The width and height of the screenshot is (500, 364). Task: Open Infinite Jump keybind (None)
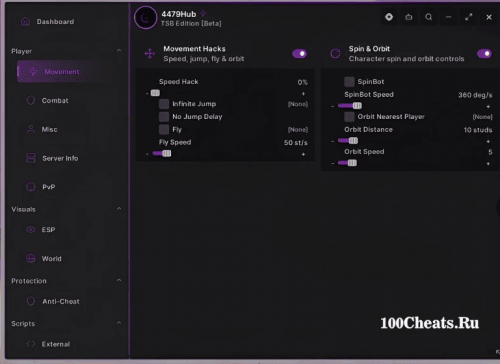coord(298,104)
